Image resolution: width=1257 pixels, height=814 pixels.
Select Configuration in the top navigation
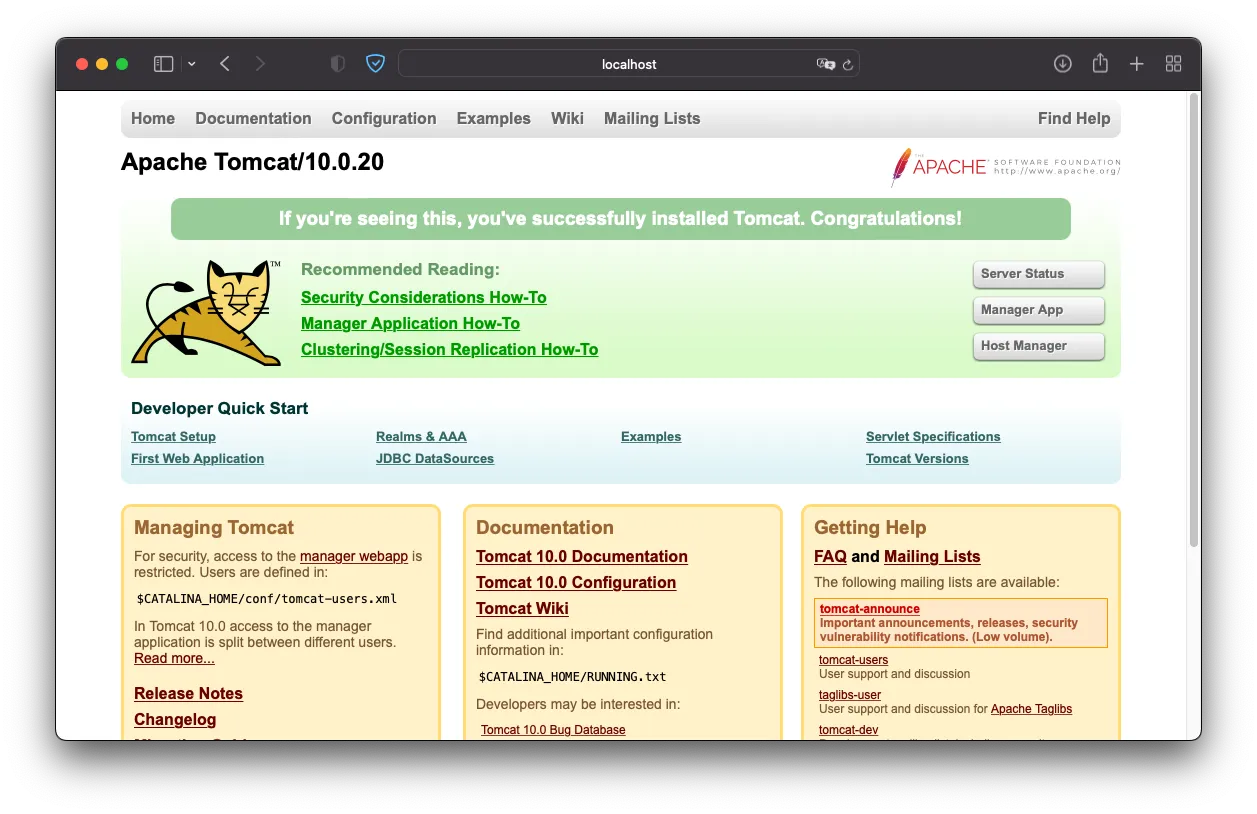[x=384, y=118]
